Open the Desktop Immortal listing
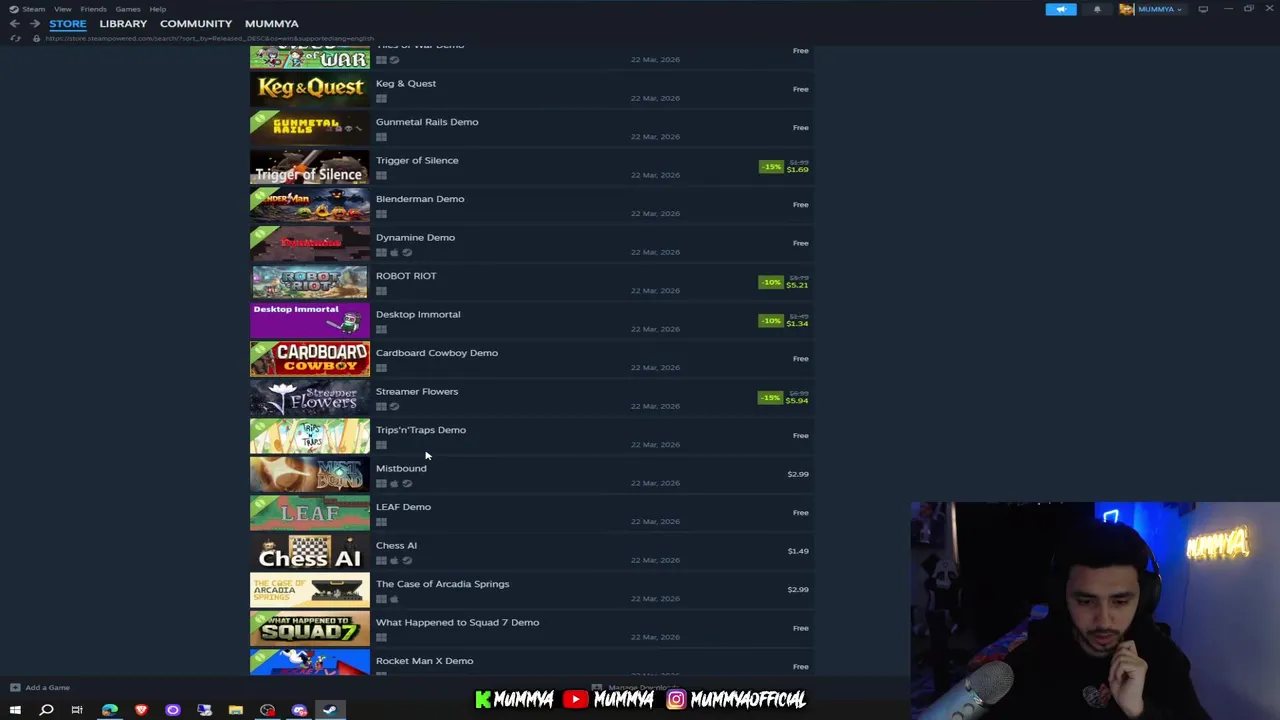This screenshot has width=1280, height=720. click(531, 320)
